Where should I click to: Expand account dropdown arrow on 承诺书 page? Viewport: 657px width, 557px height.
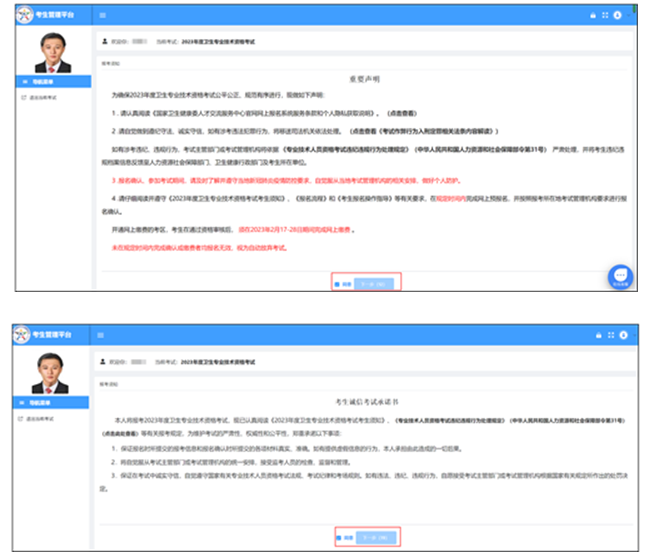634,335
